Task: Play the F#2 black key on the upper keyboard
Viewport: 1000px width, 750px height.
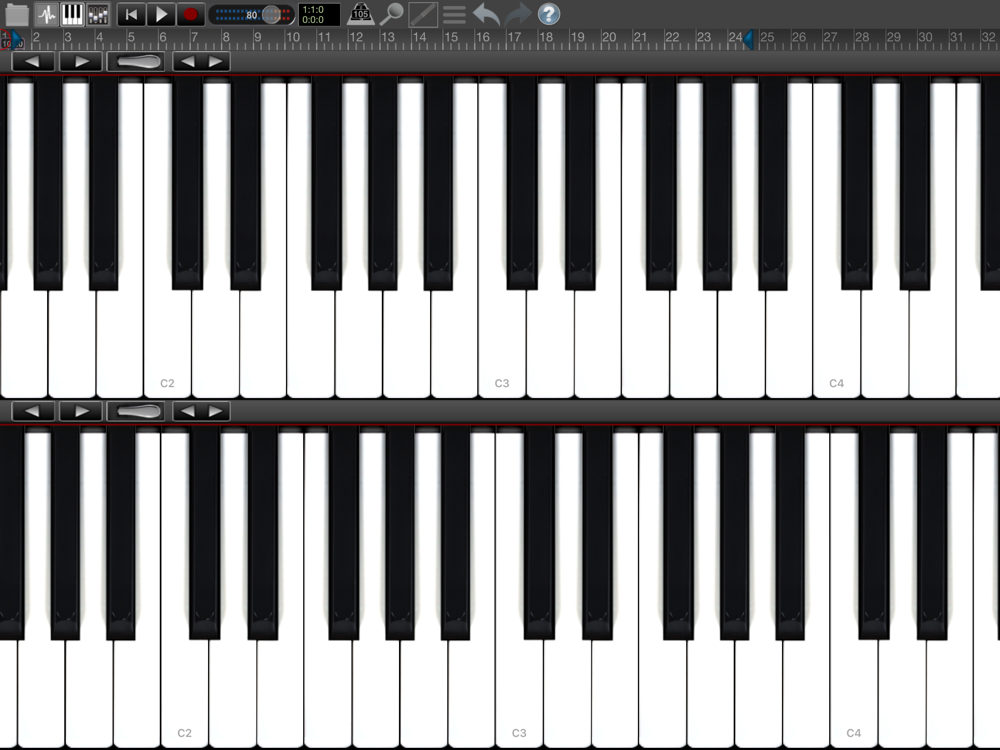Action: [x=327, y=182]
